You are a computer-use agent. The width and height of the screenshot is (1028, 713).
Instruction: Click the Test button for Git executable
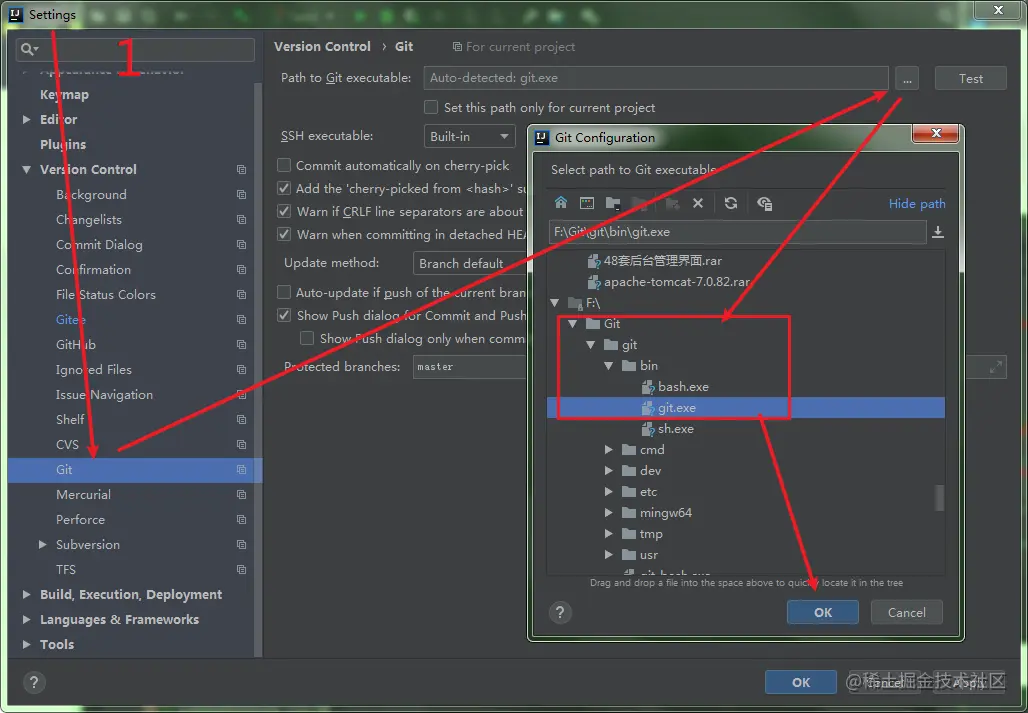pyautogui.click(x=970, y=79)
